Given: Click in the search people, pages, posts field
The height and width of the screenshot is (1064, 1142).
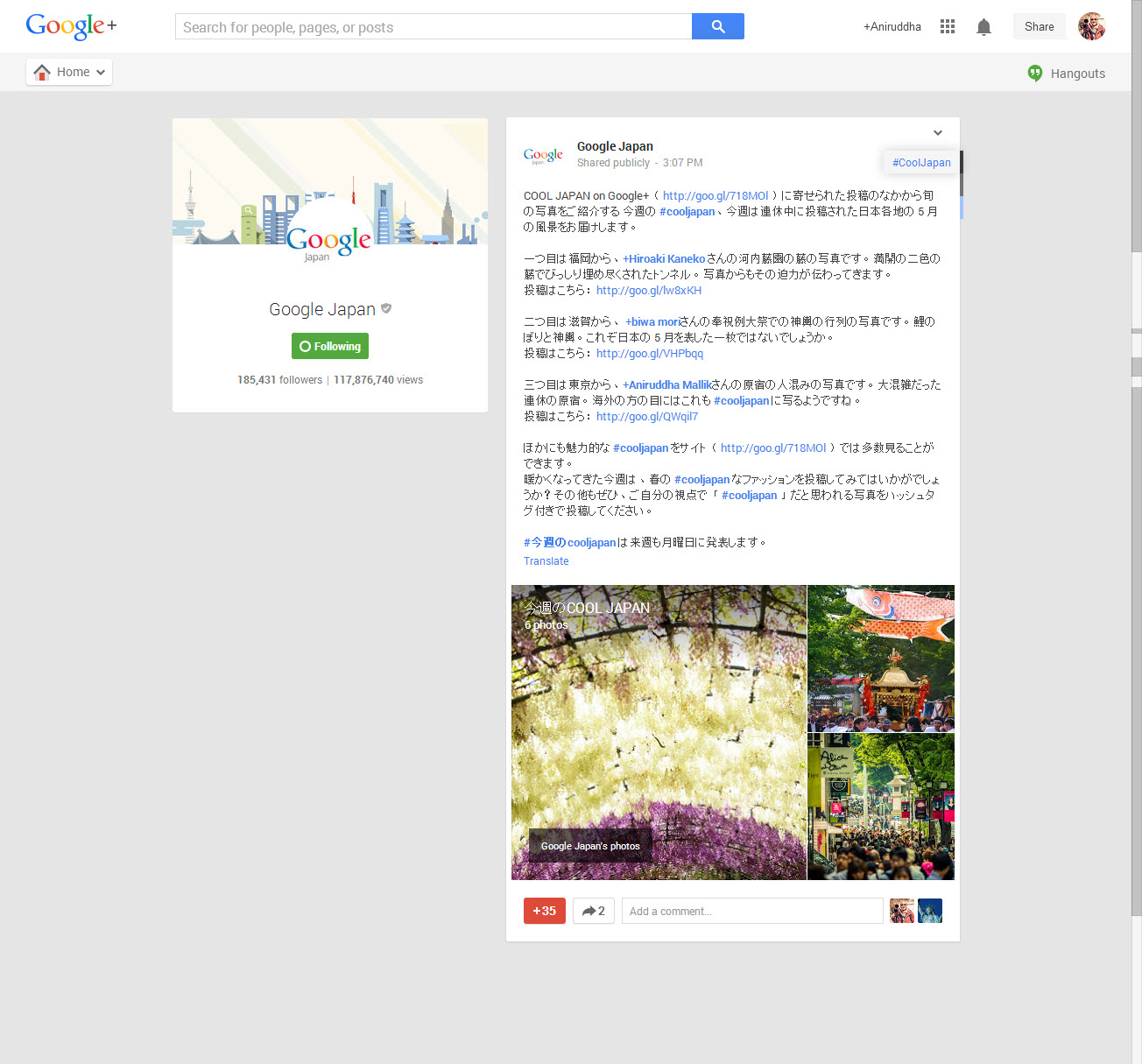Looking at the screenshot, I should coord(434,26).
